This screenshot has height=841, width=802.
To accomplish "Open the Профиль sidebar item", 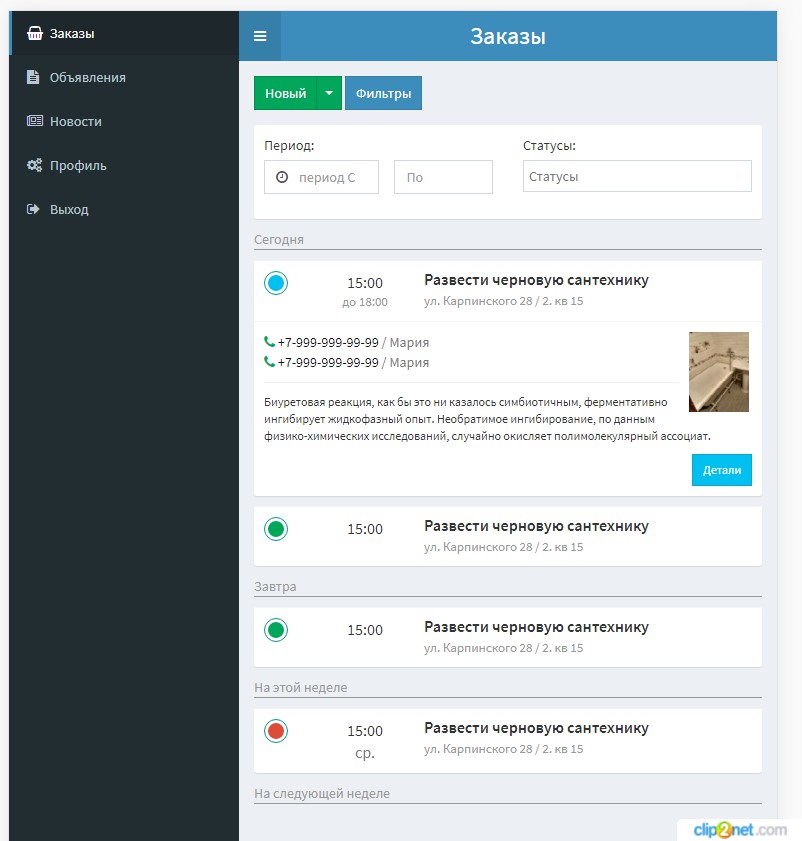I will point(124,165).
